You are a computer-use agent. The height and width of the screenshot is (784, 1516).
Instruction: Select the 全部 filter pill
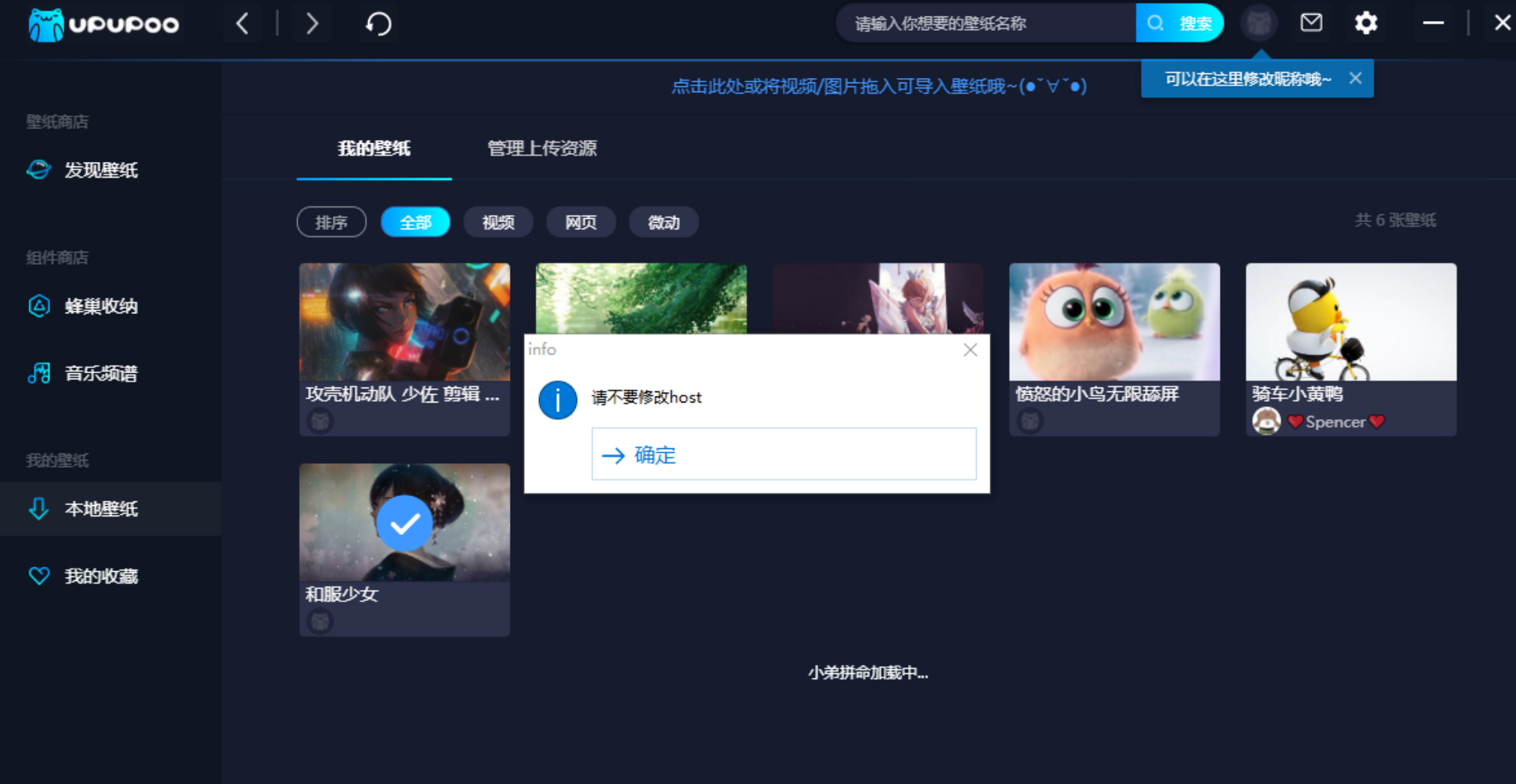415,223
